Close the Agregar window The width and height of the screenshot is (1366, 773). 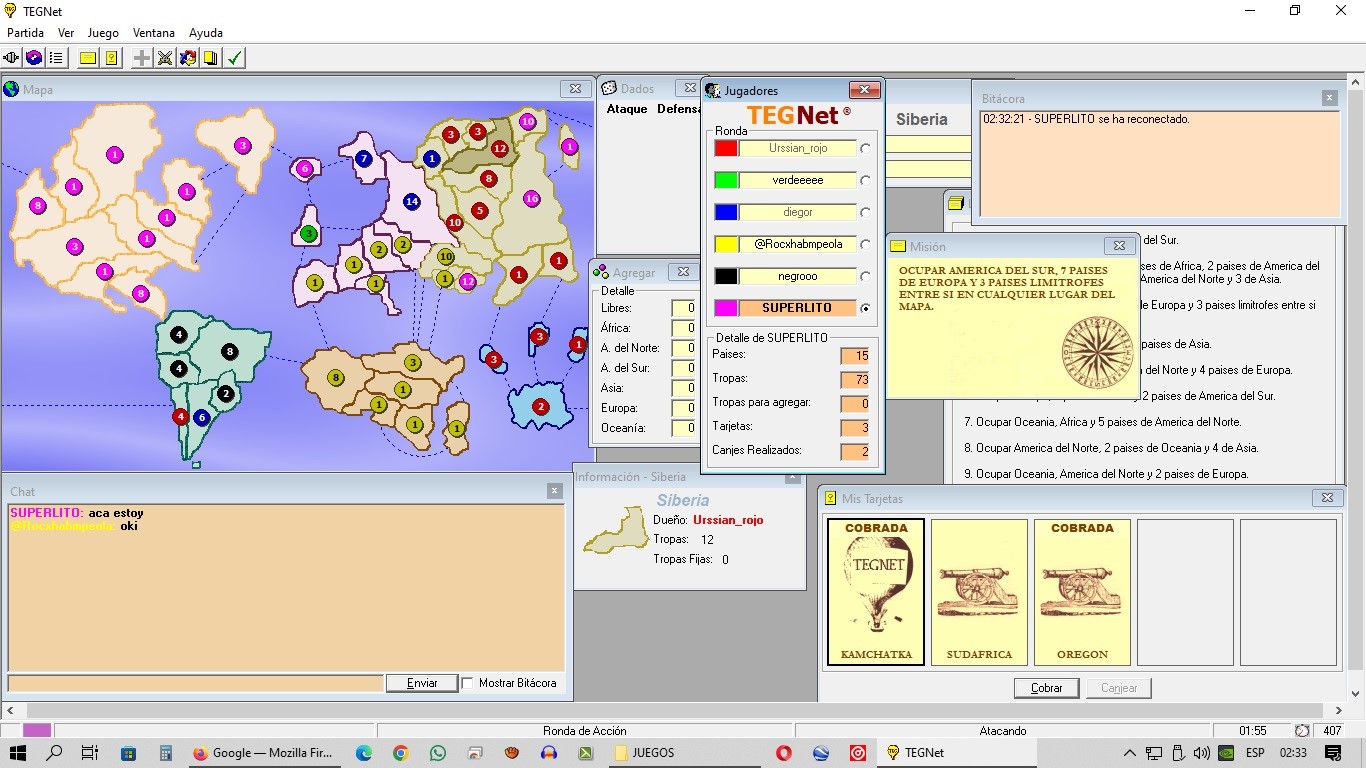click(683, 271)
